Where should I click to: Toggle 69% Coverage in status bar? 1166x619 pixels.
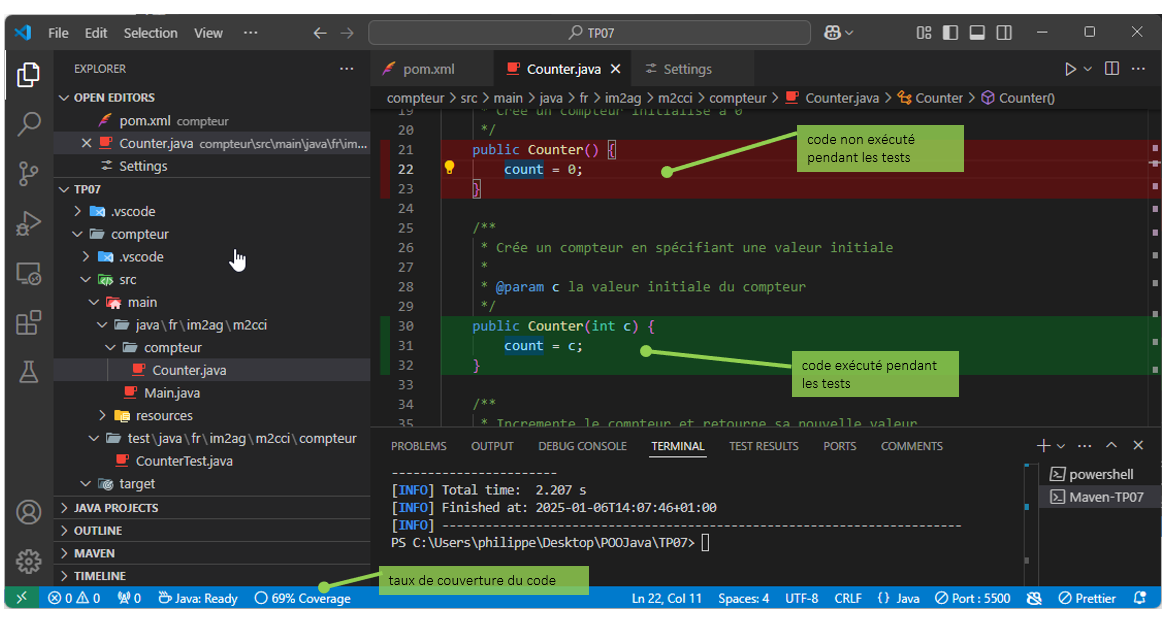302,599
